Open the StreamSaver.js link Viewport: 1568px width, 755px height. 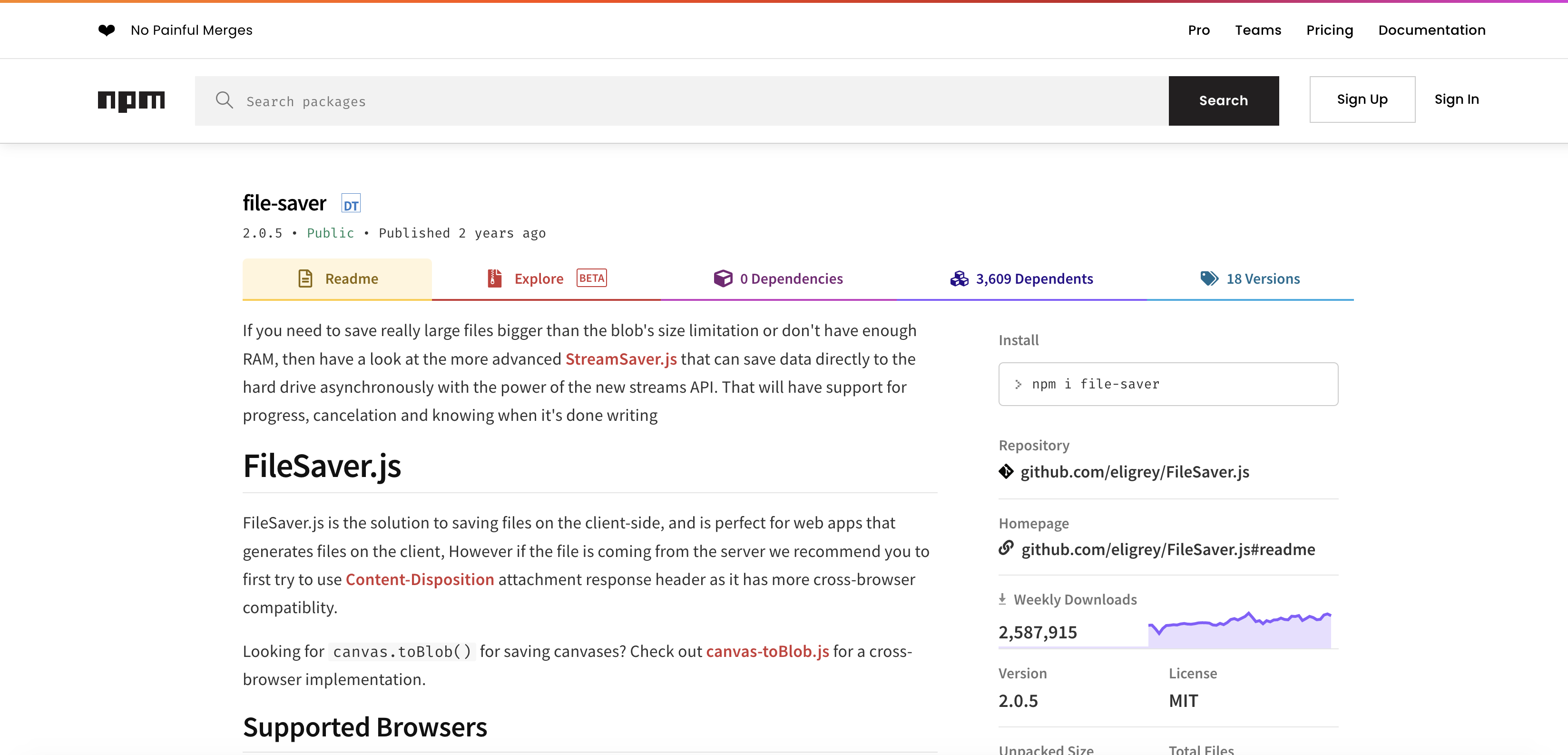pos(620,358)
